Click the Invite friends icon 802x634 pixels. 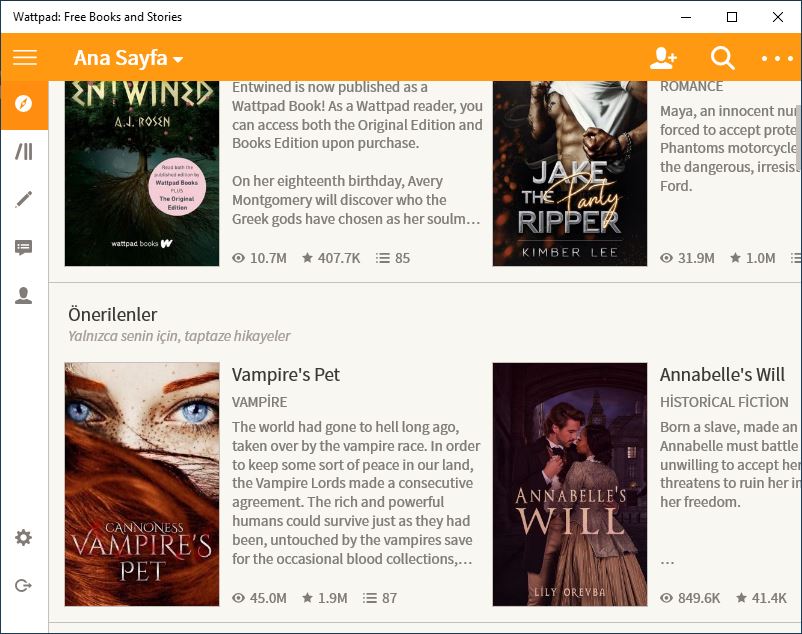pos(663,58)
